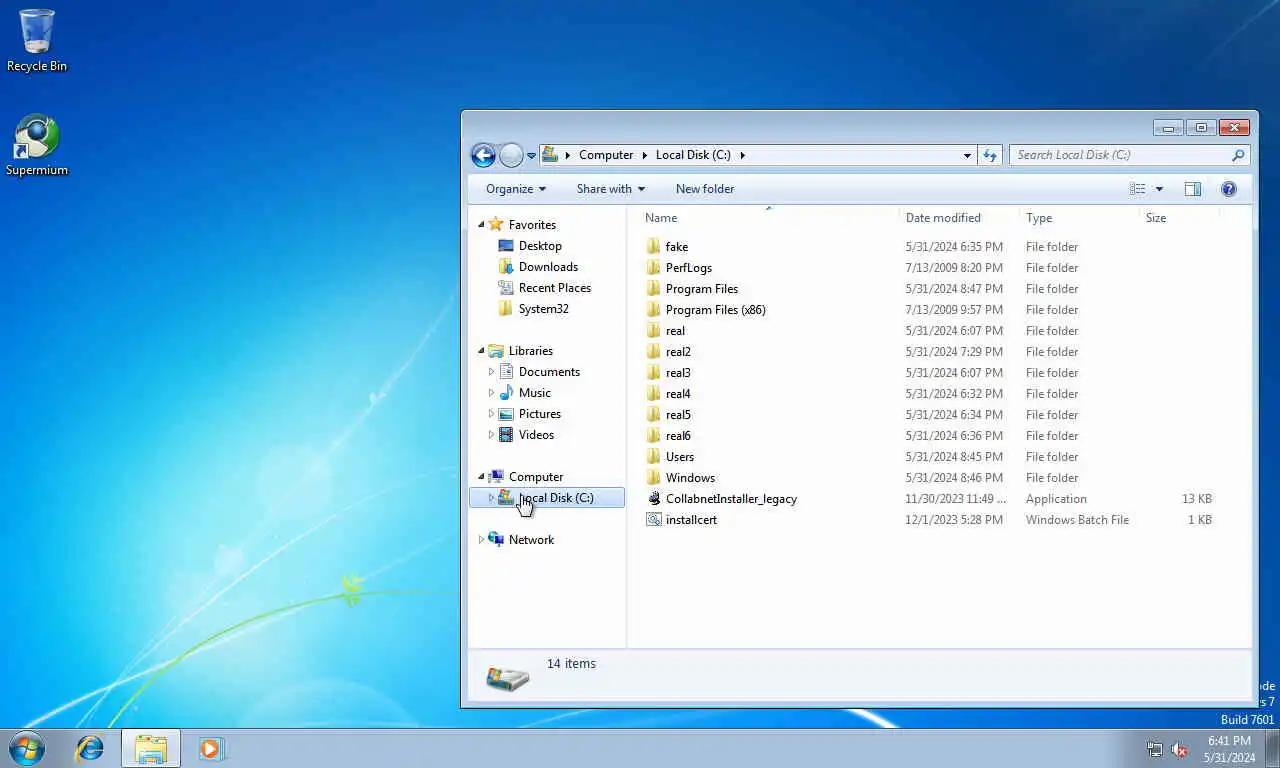Open Downloads in Favorites
Viewport: 1280px width, 768px height.
coord(548,267)
